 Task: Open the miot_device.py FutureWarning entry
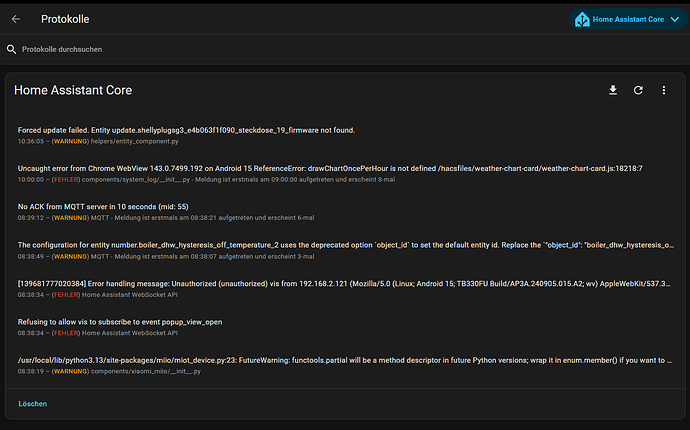point(345,365)
